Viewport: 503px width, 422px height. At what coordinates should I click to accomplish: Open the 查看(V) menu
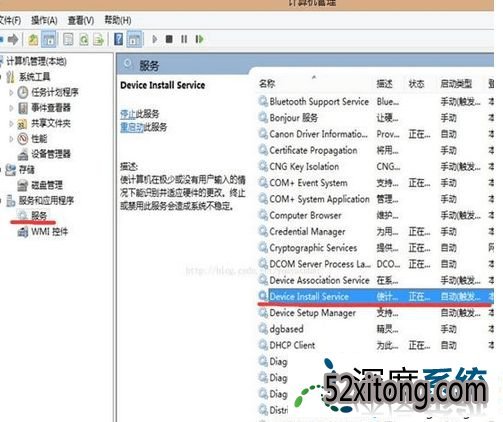pos(81,20)
